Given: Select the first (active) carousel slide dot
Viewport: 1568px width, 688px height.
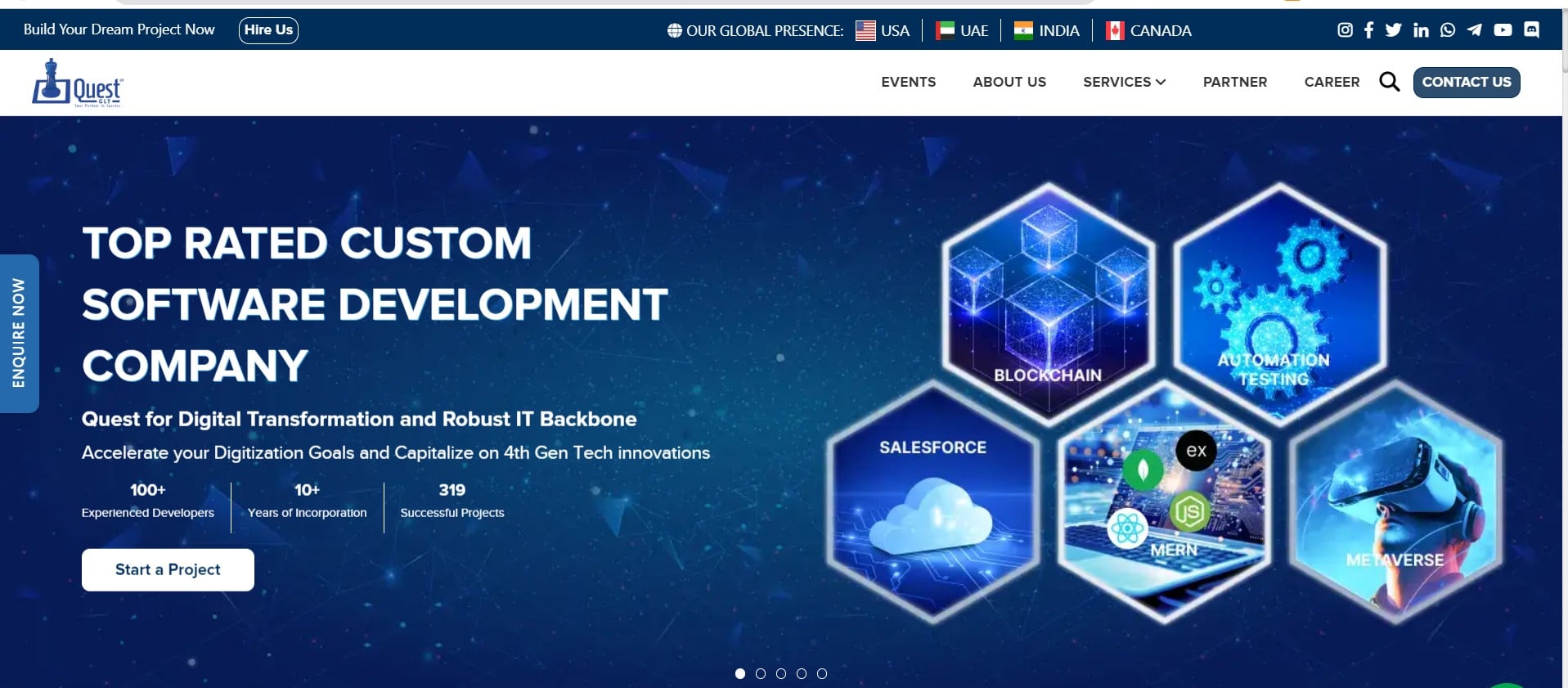Looking at the screenshot, I should (740, 673).
